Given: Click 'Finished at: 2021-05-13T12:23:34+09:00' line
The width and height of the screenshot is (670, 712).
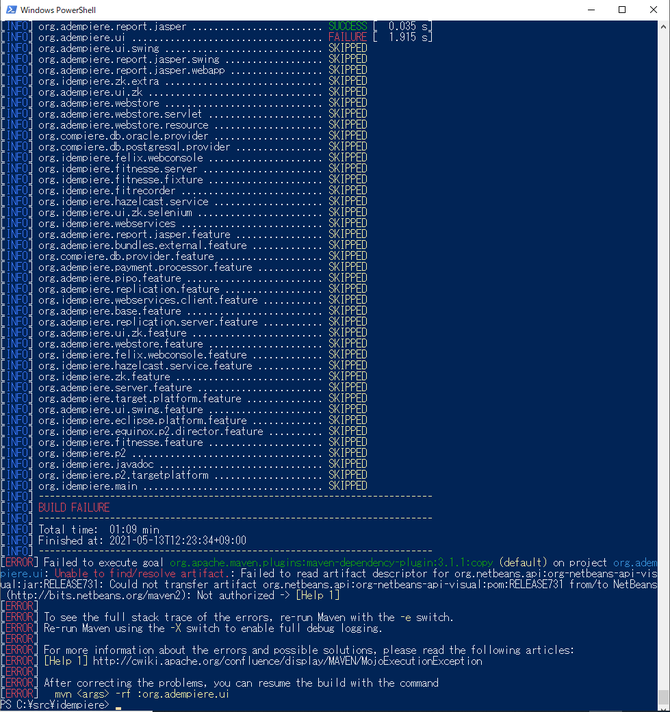Looking at the screenshot, I should pos(143,540).
